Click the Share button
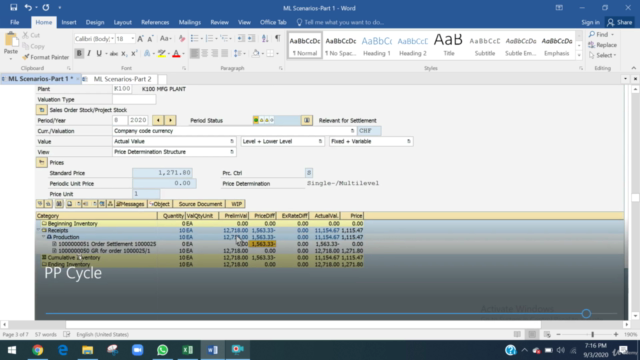Viewport: 640px width, 360px height. (620, 22)
